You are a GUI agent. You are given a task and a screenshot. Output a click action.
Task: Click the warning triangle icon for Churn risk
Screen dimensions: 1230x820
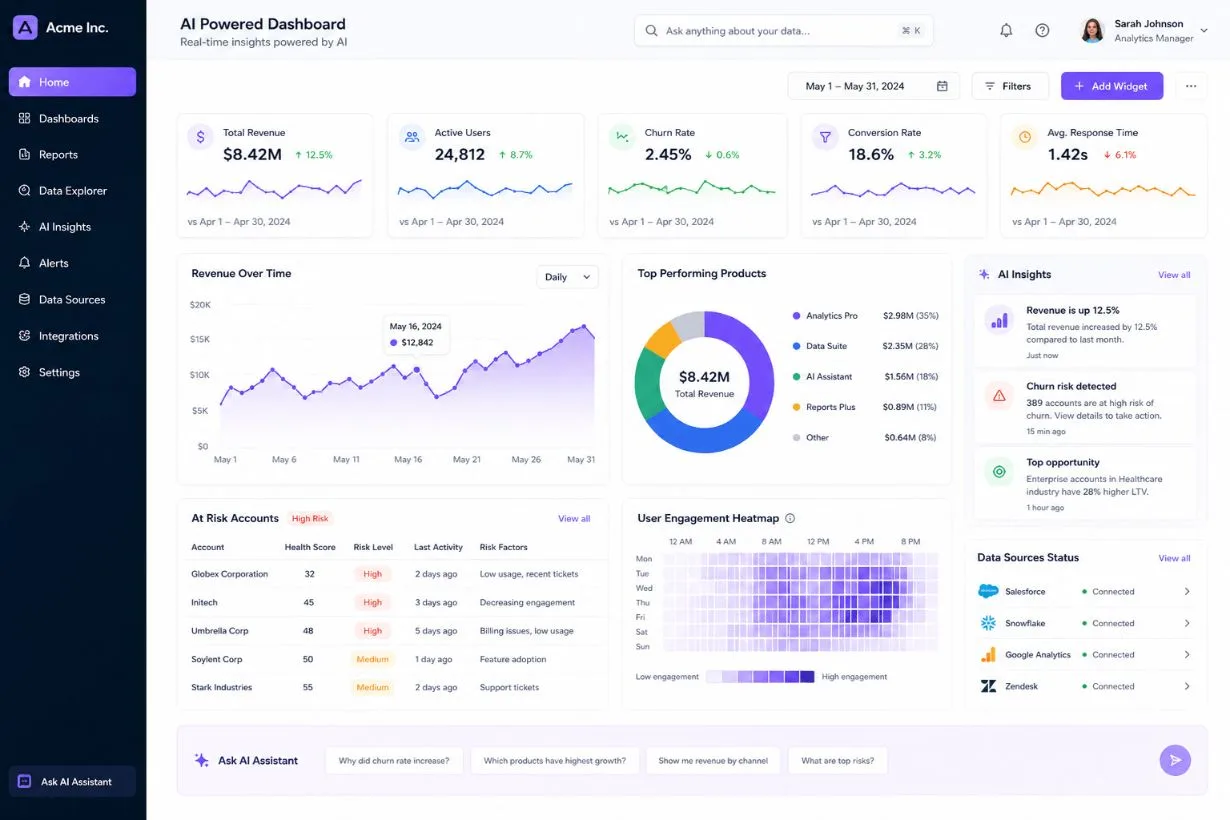pyautogui.click(x=998, y=395)
